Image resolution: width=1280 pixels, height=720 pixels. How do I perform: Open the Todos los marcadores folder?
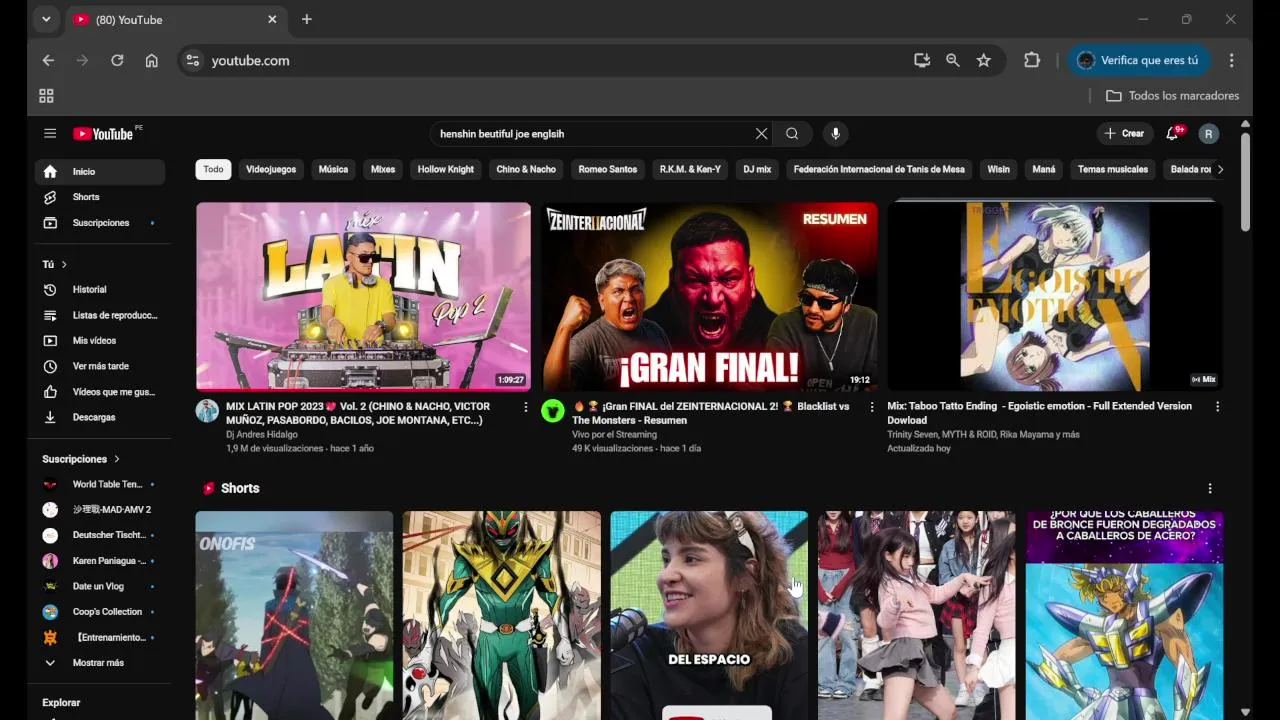(x=1172, y=96)
